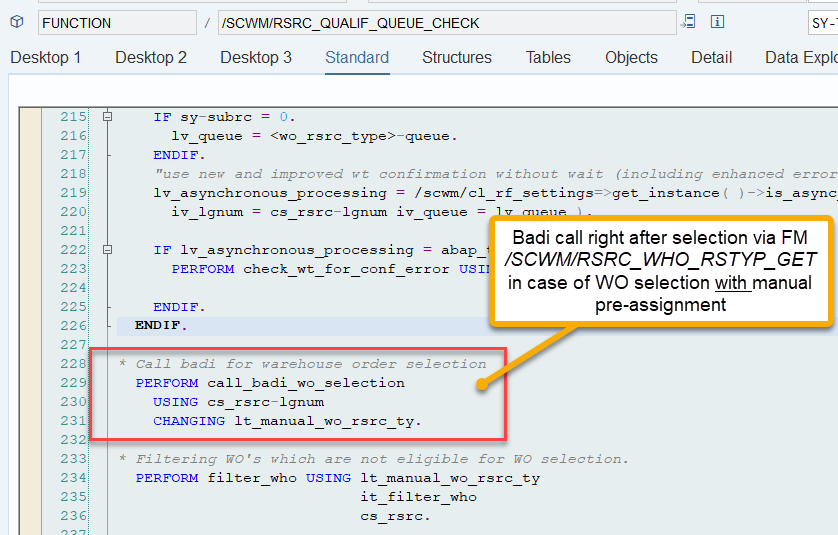The width and height of the screenshot is (838, 535).
Task: Click the text it_filter_who on line 235
Action: tap(418, 497)
